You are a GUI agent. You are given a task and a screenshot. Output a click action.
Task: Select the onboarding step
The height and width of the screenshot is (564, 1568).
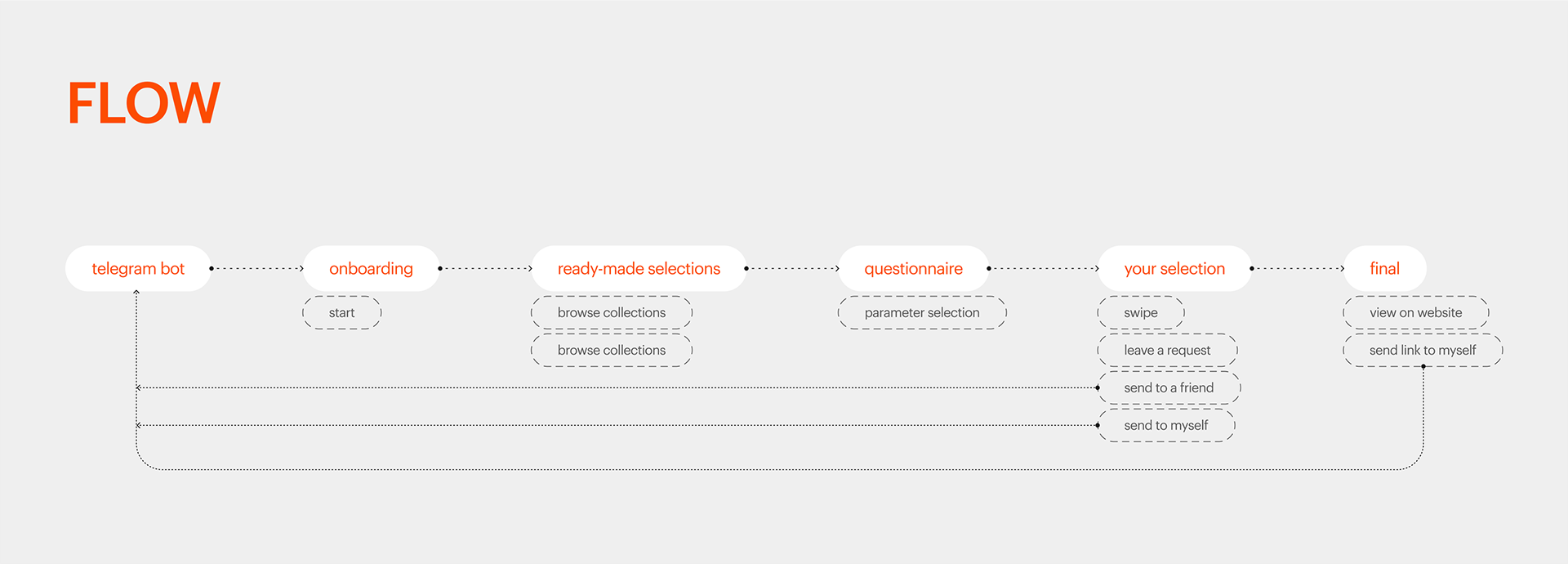point(371,268)
